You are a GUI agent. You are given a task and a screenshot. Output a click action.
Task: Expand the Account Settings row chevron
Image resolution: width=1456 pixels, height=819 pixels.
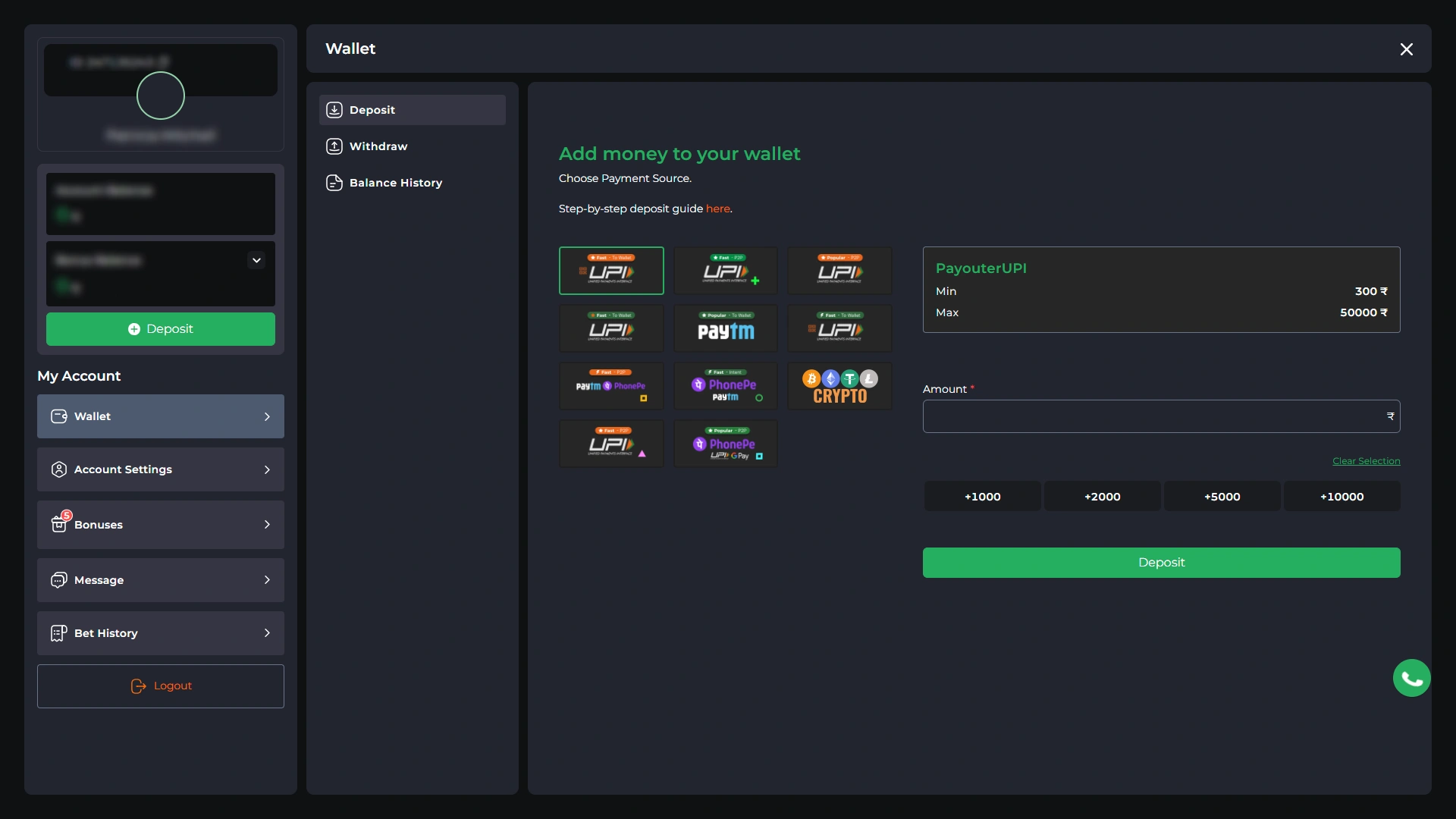tap(267, 469)
